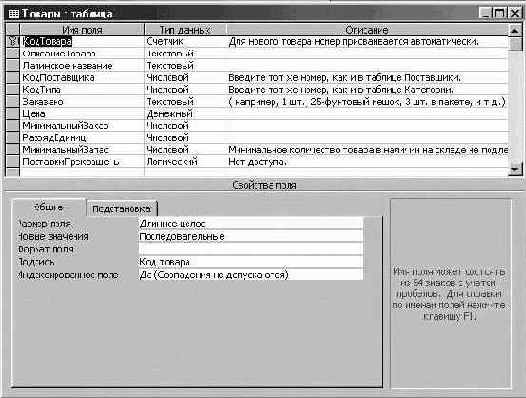Click the Индексированное поле property value
526x398 pixels.
click(x=251, y=275)
